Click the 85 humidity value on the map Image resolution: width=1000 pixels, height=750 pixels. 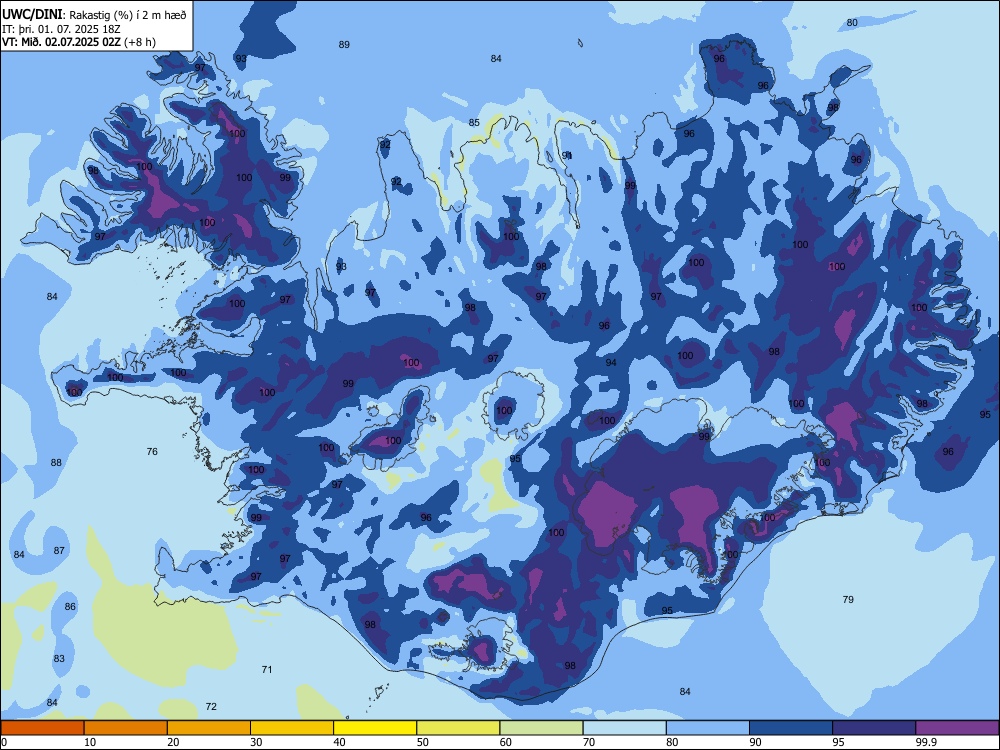474,122
